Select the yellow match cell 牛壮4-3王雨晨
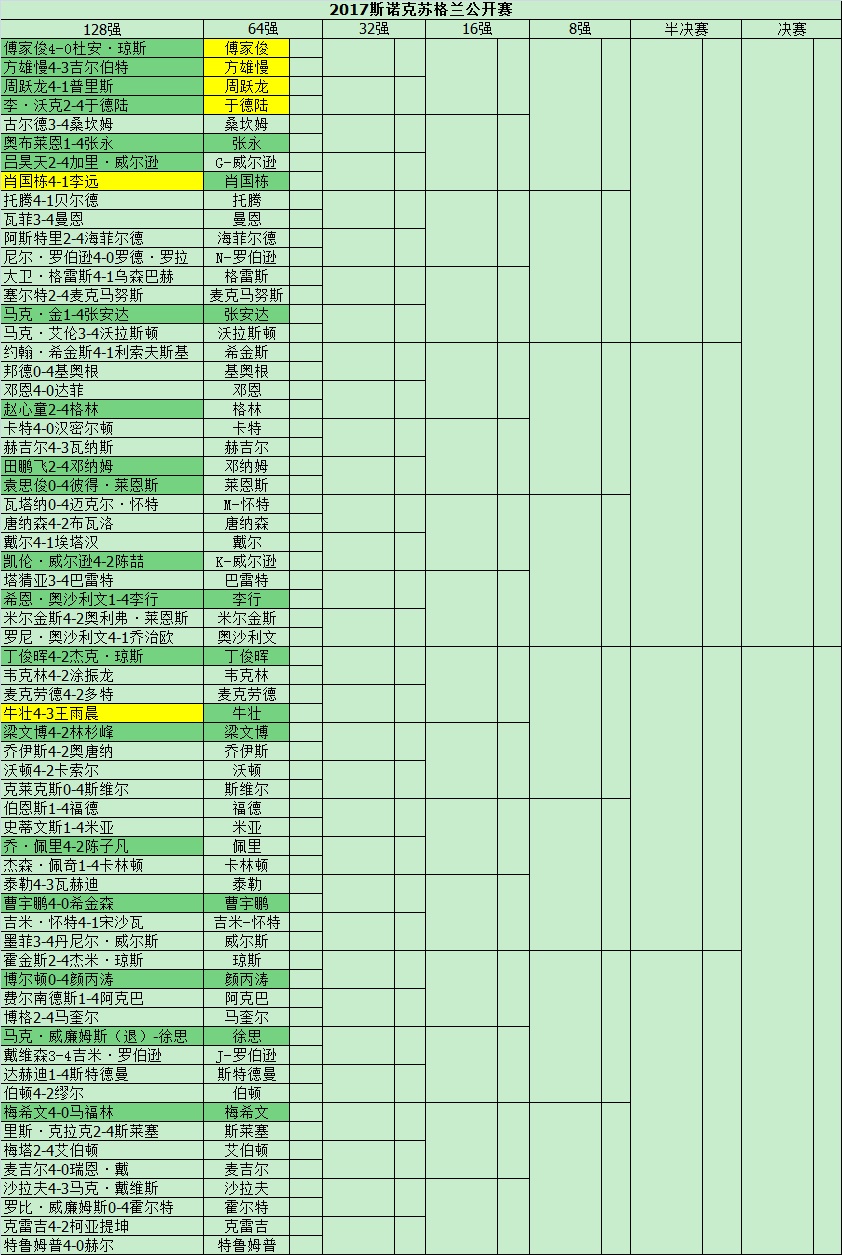 (x=102, y=713)
